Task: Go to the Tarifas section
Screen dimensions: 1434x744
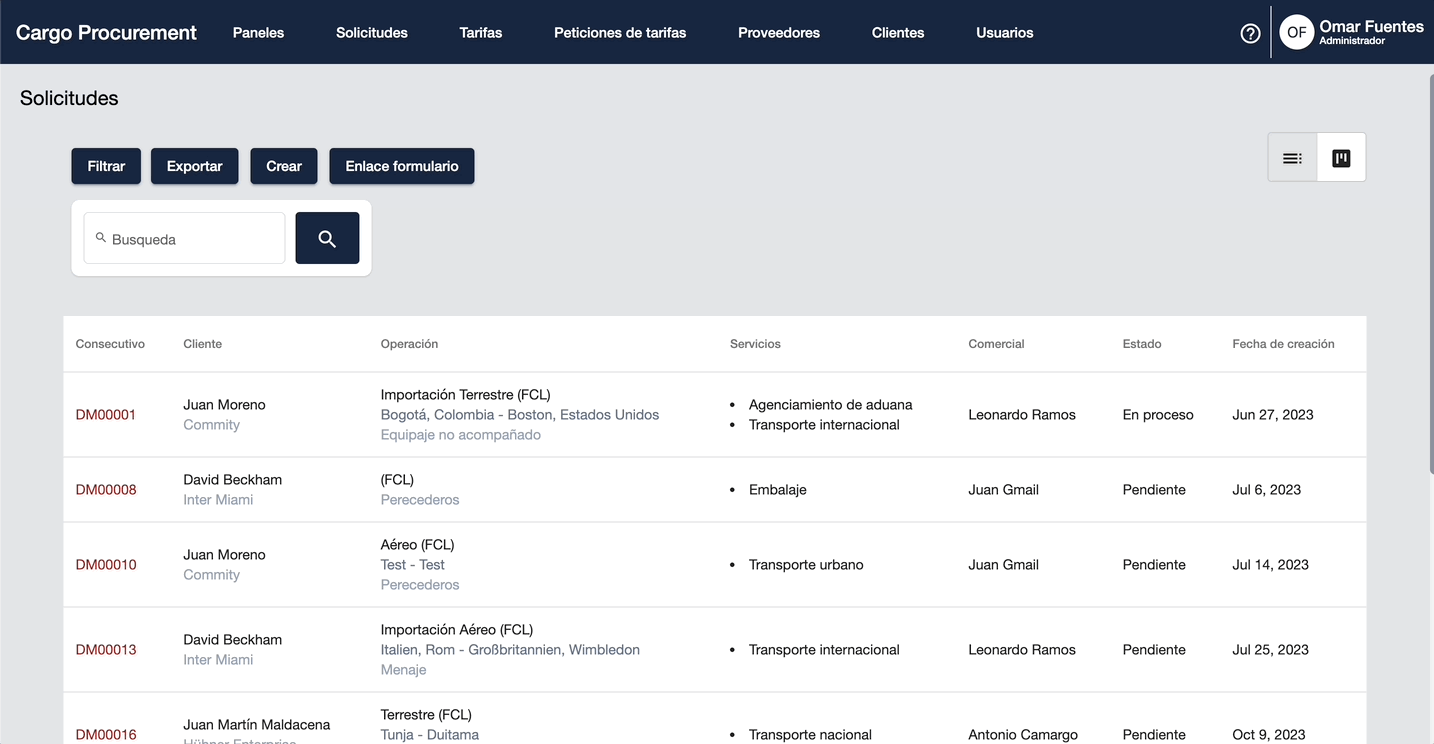Action: click(481, 32)
